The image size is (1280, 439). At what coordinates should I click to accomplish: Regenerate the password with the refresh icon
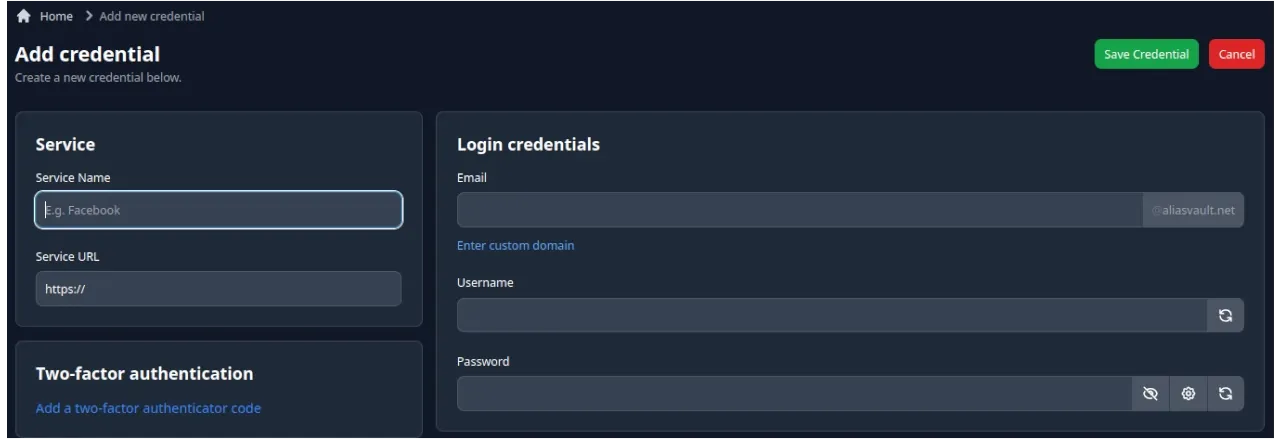1225,394
